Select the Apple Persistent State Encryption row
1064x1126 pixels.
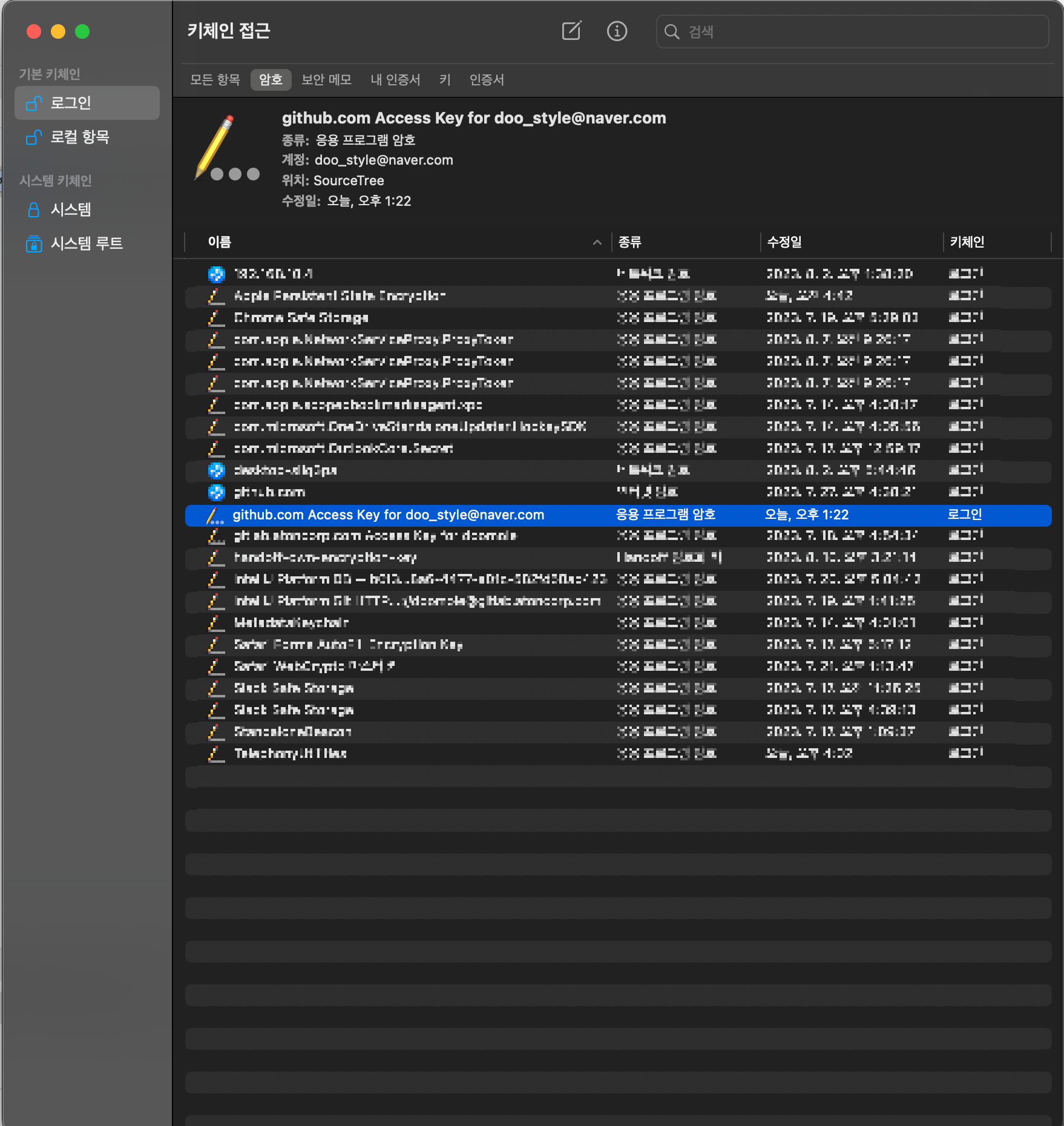coord(618,296)
